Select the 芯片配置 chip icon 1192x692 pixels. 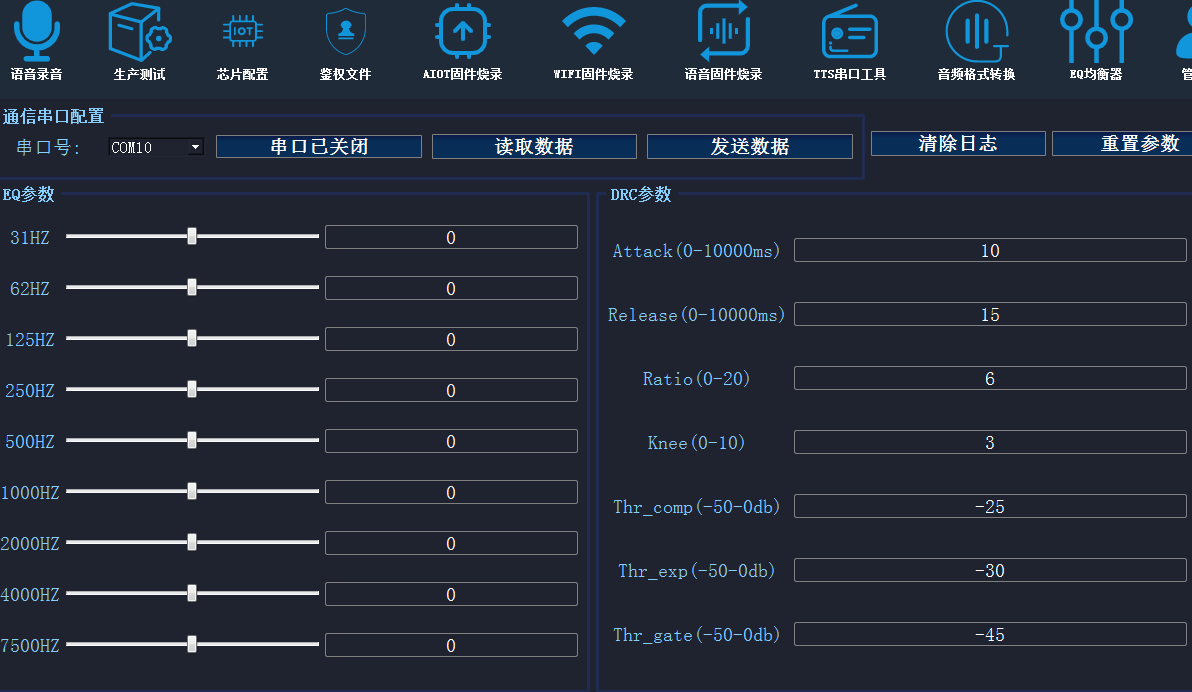coord(243,31)
